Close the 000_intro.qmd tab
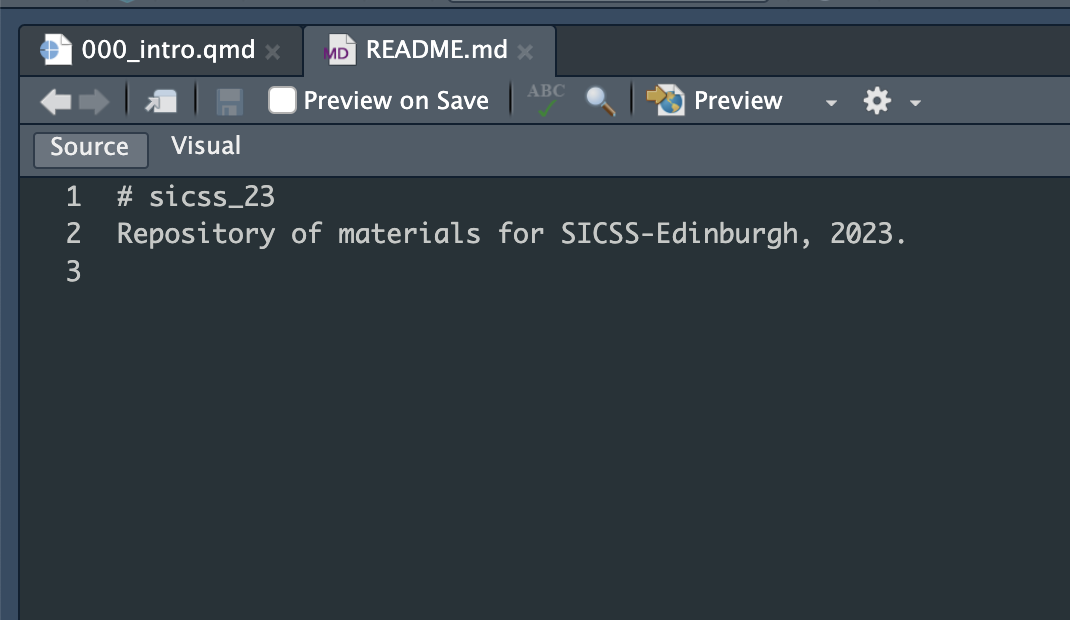Screen dimensions: 1070x620 [x=272, y=52]
